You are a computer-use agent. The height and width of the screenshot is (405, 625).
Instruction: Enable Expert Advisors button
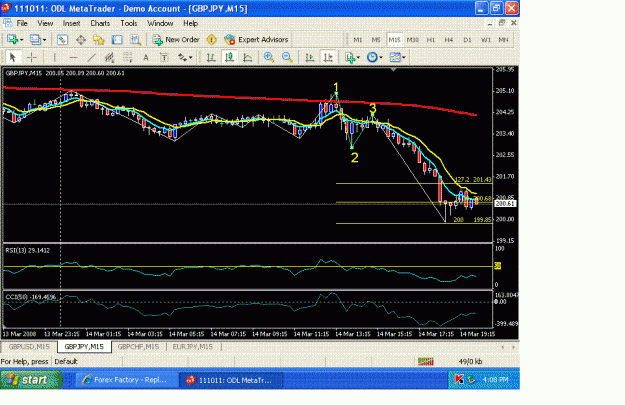click(x=256, y=39)
